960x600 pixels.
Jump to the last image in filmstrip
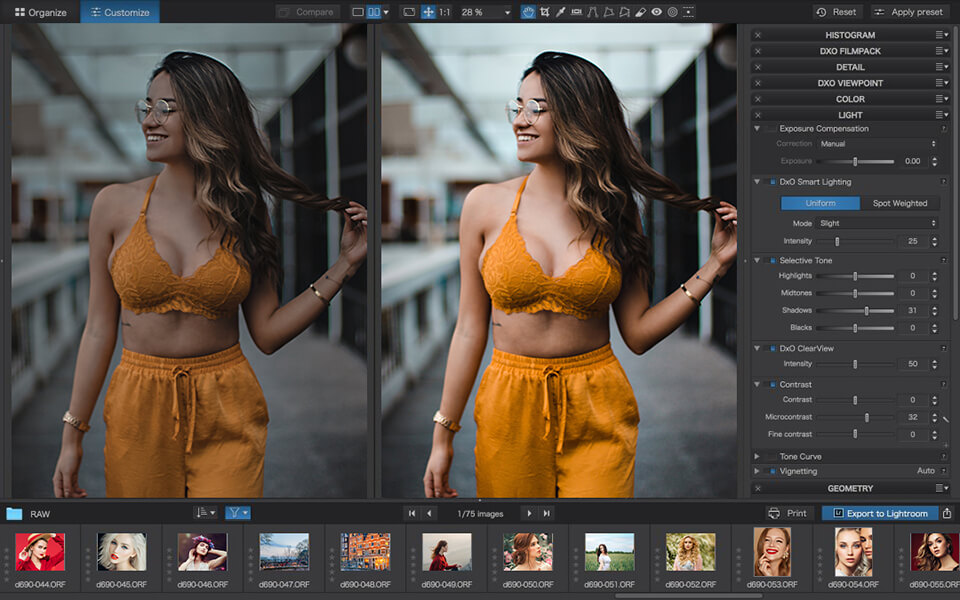(546, 513)
